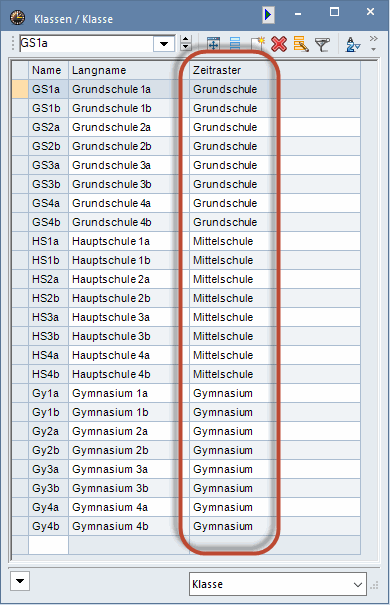Image resolution: width=390 pixels, height=605 pixels.
Task: Click the Zeitraster cell for GS4a
Action: point(275,203)
